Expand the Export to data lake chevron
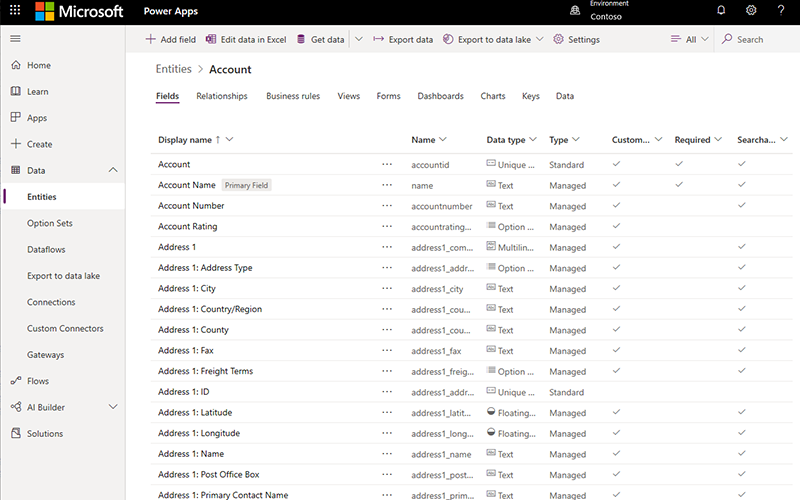Image resolution: width=800 pixels, height=500 pixels. click(x=540, y=39)
